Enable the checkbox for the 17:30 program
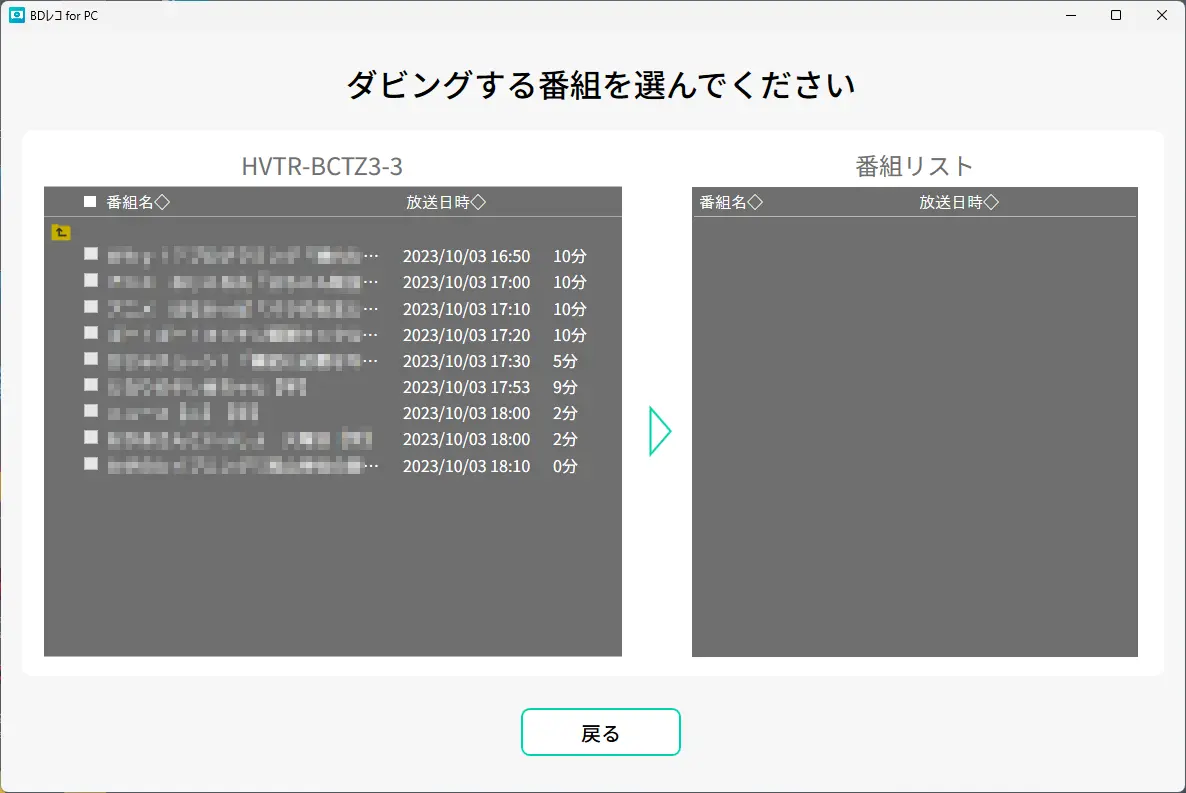1186x793 pixels. pos(91,358)
